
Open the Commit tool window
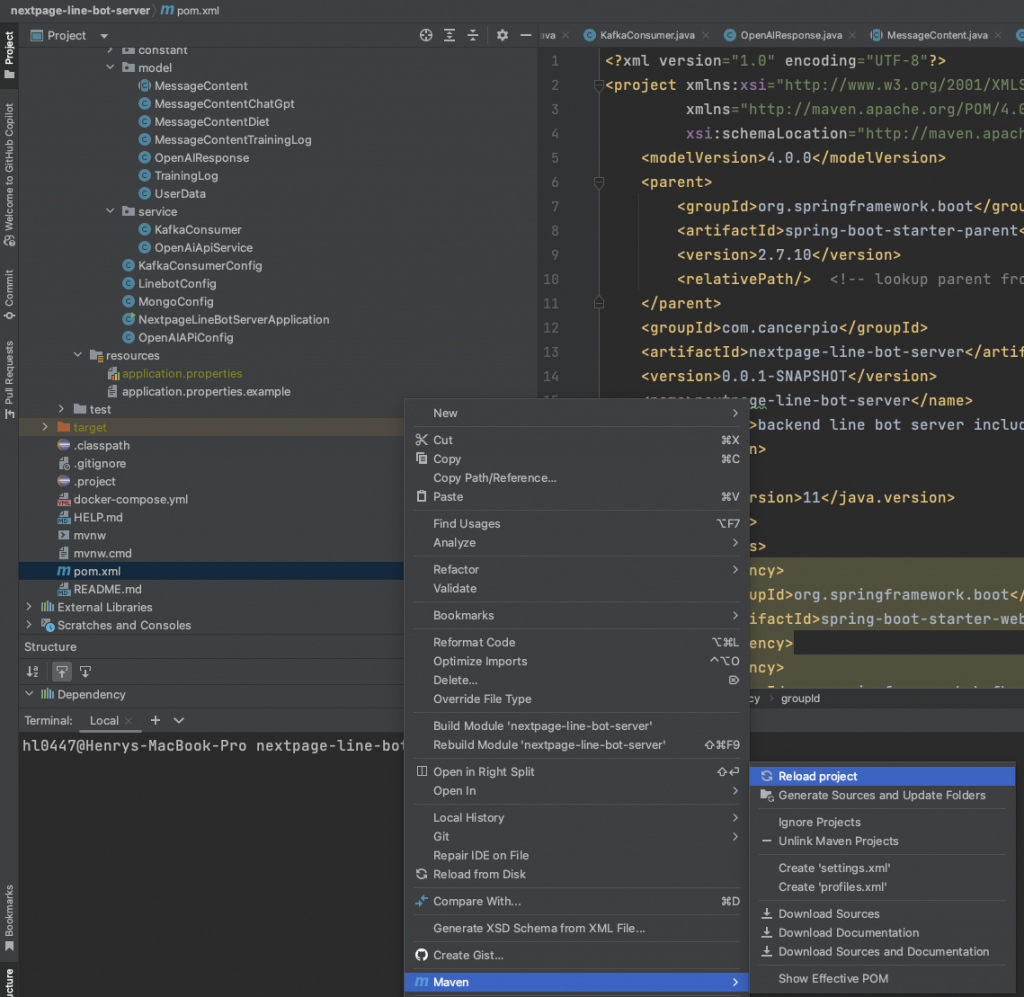click(x=9, y=294)
